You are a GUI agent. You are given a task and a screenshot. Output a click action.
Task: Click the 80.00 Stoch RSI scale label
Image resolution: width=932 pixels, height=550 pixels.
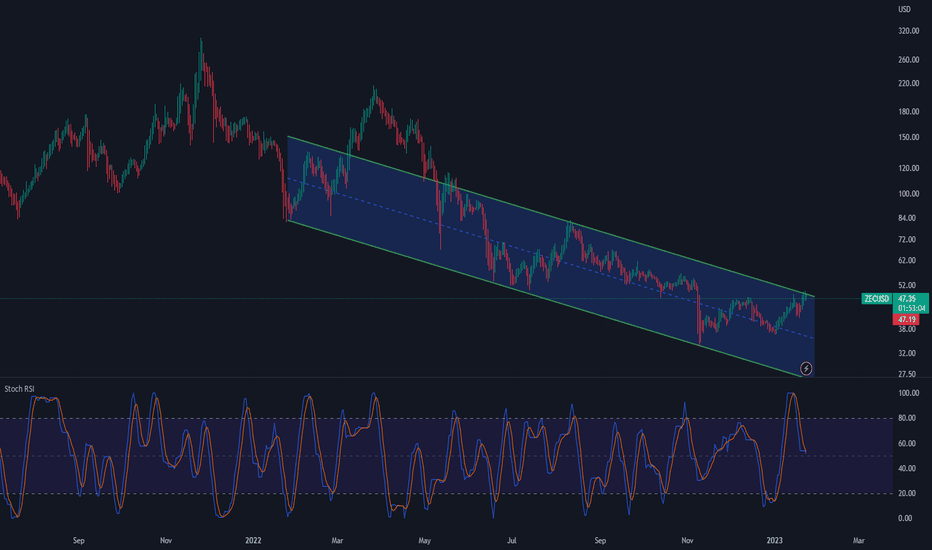[x=906, y=419]
